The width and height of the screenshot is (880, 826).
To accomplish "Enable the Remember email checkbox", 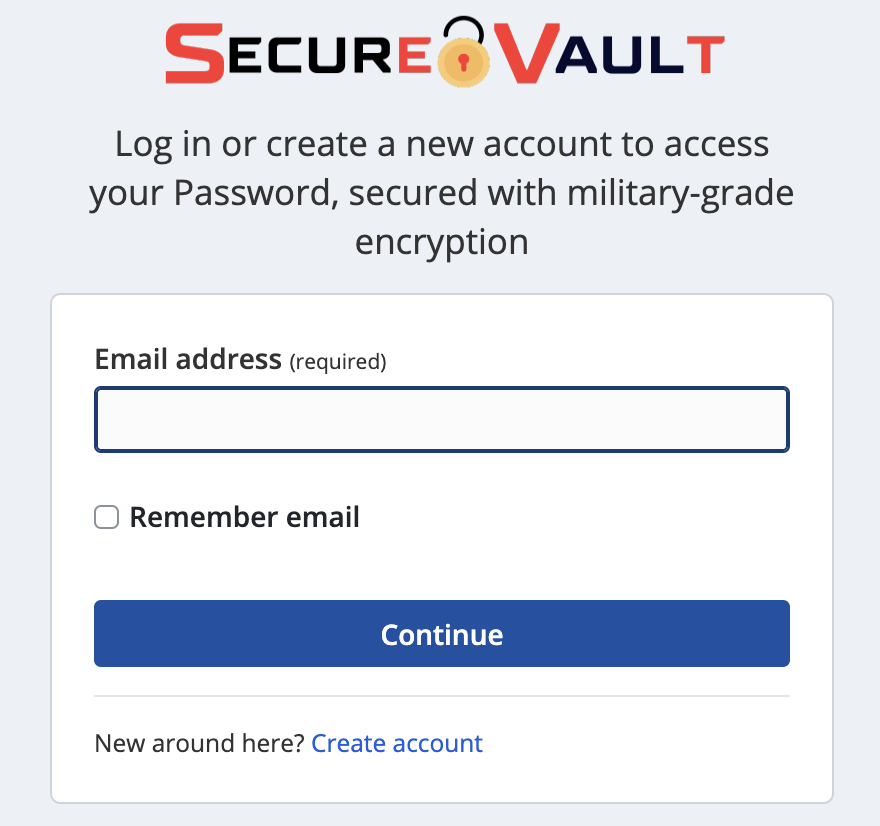I will pyautogui.click(x=107, y=517).
